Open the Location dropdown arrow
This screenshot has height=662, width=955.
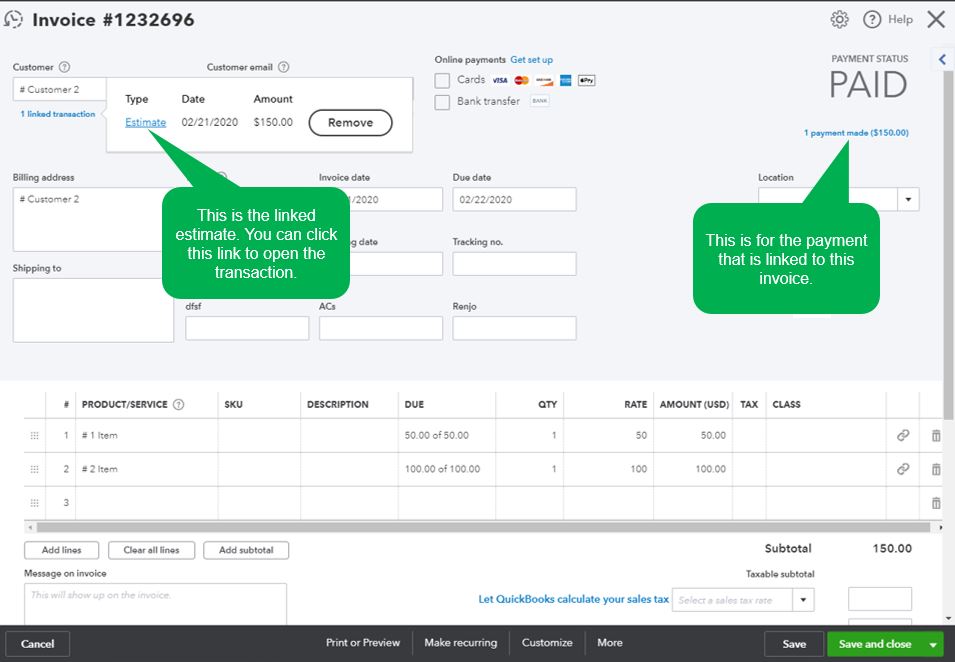[x=908, y=199]
